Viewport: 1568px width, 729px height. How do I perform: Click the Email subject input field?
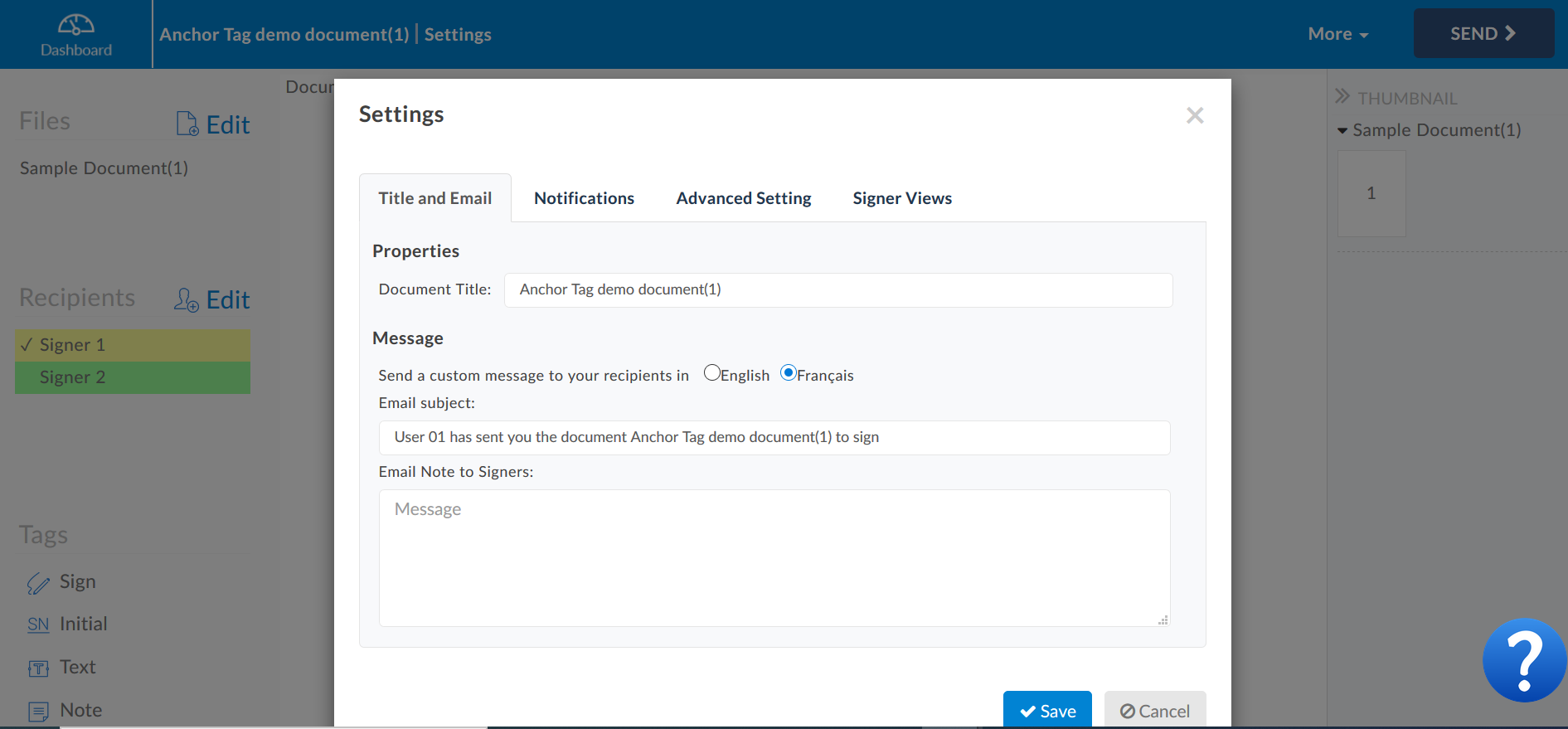pyautogui.click(x=774, y=437)
